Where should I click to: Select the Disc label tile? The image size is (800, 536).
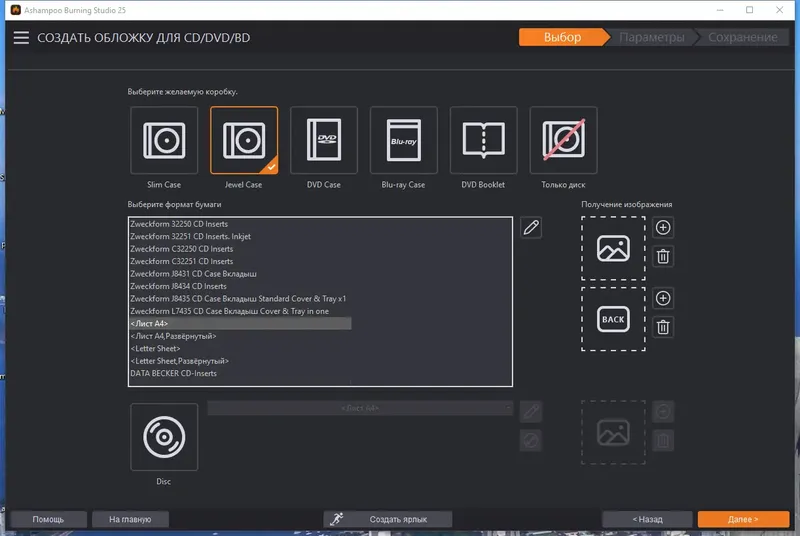pyautogui.click(x=164, y=437)
